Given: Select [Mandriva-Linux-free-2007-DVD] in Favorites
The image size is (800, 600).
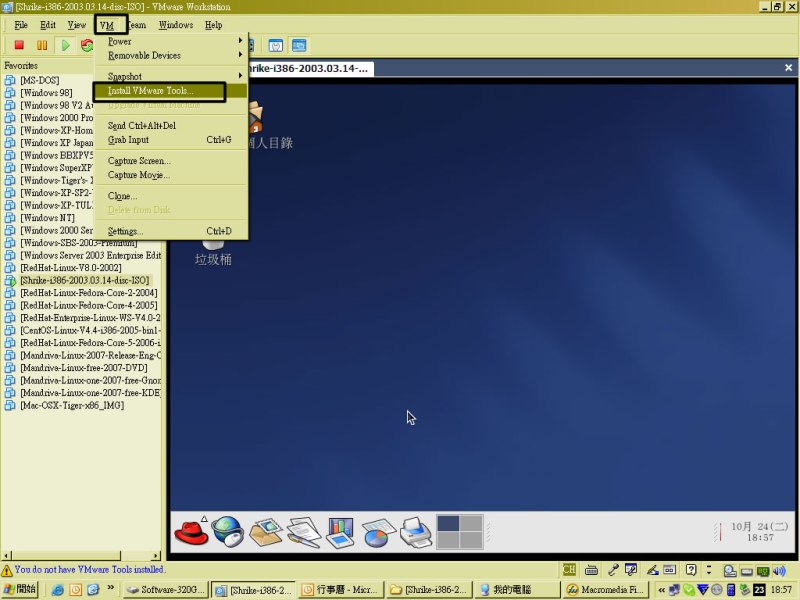Looking at the screenshot, I should tap(84, 368).
